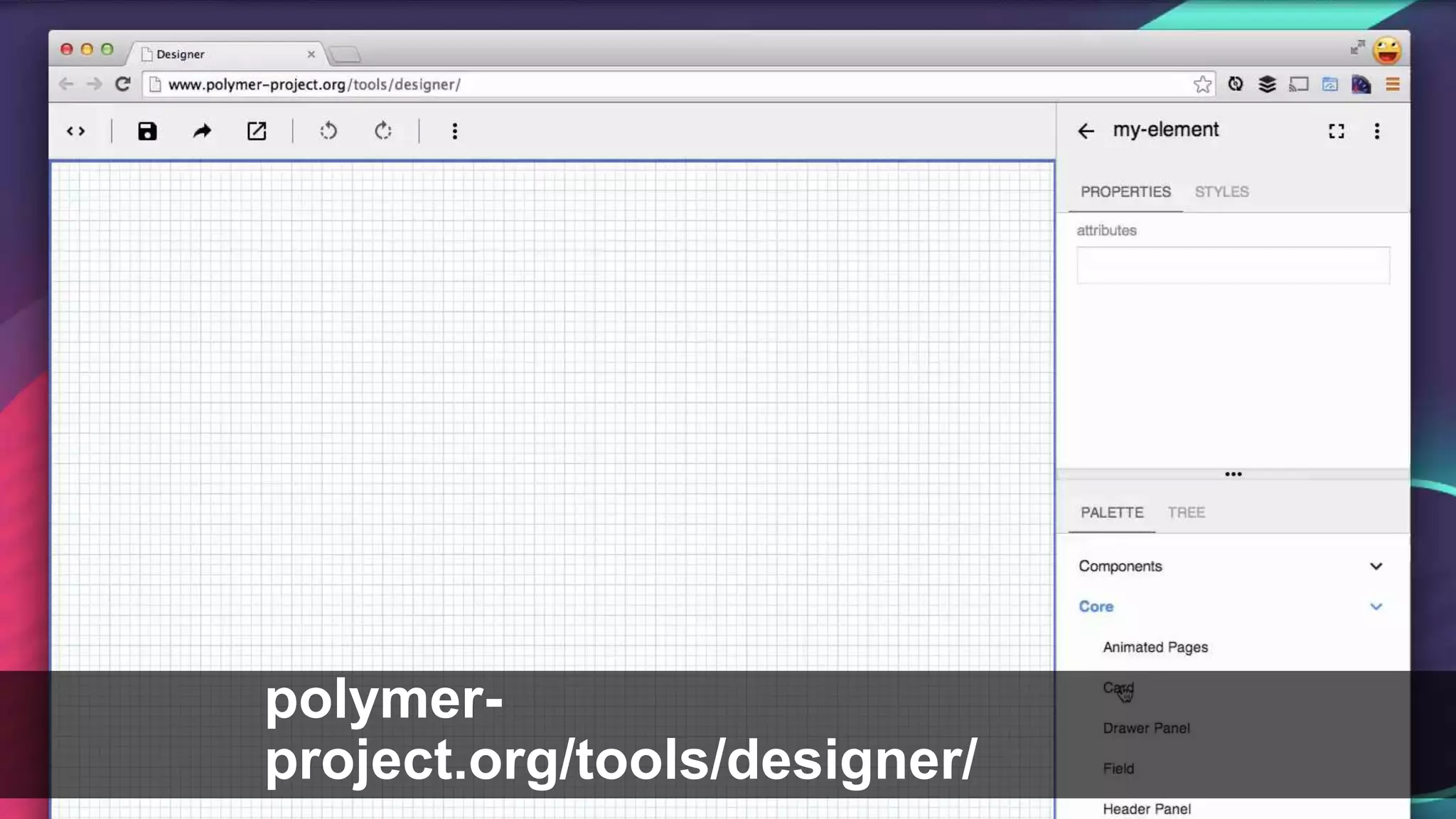This screenshot has width=1456, height=819.
Task: Select Drawer Panel in palette
Action: coord(1146,729)
